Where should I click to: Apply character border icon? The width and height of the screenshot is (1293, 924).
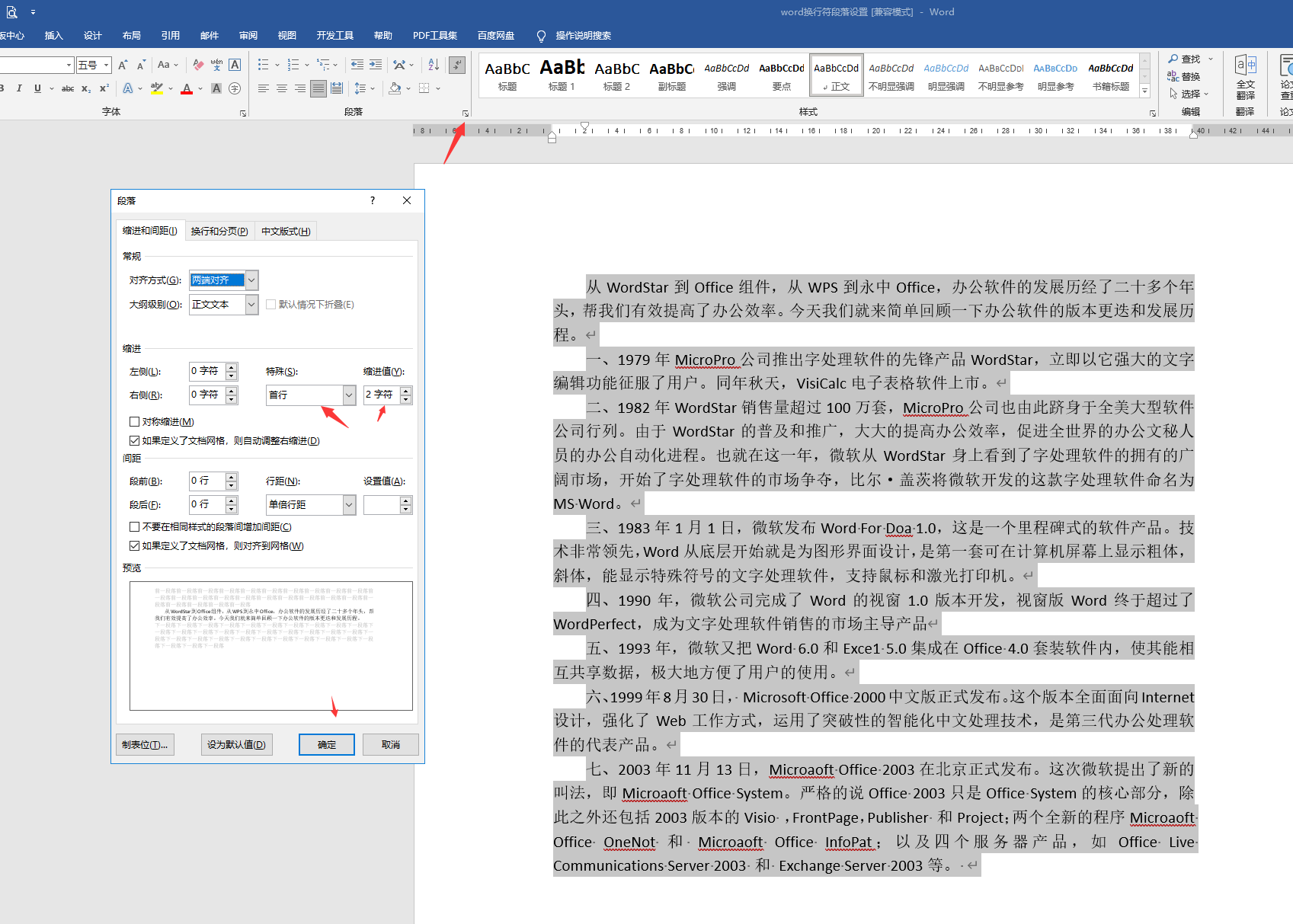pyautogui.click(x=235, y=65)
